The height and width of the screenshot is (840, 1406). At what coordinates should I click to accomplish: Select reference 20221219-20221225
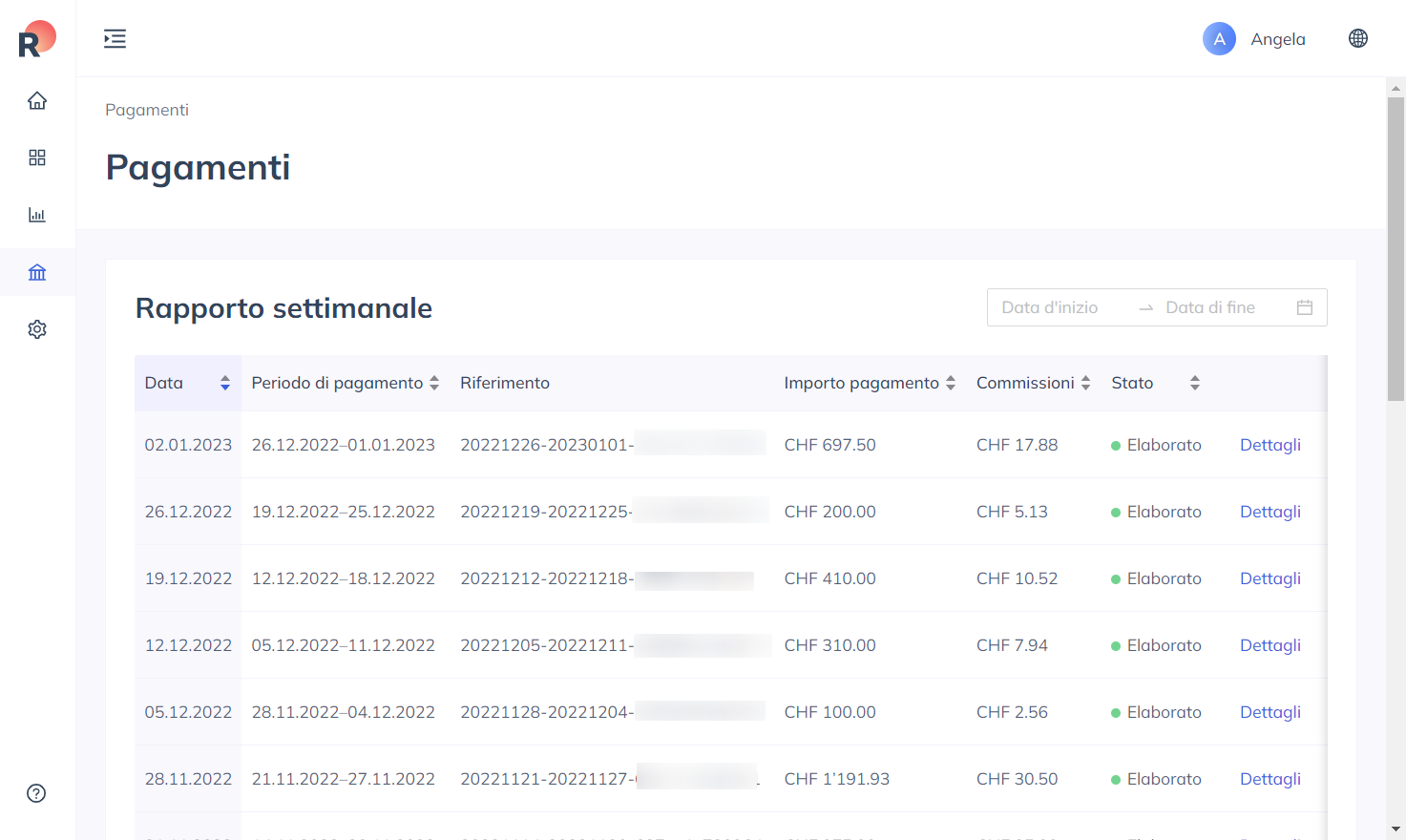pos(547,512)
